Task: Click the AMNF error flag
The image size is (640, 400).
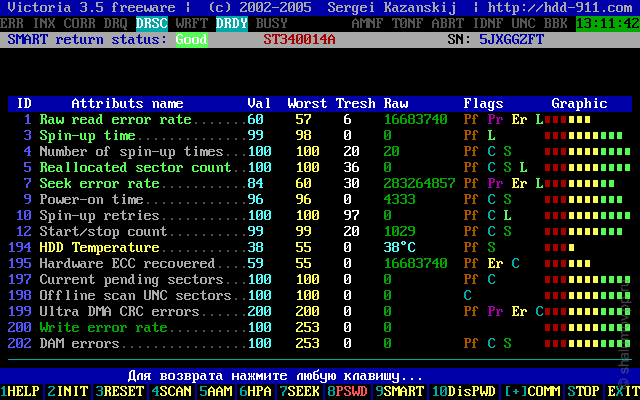Action: 368,24
